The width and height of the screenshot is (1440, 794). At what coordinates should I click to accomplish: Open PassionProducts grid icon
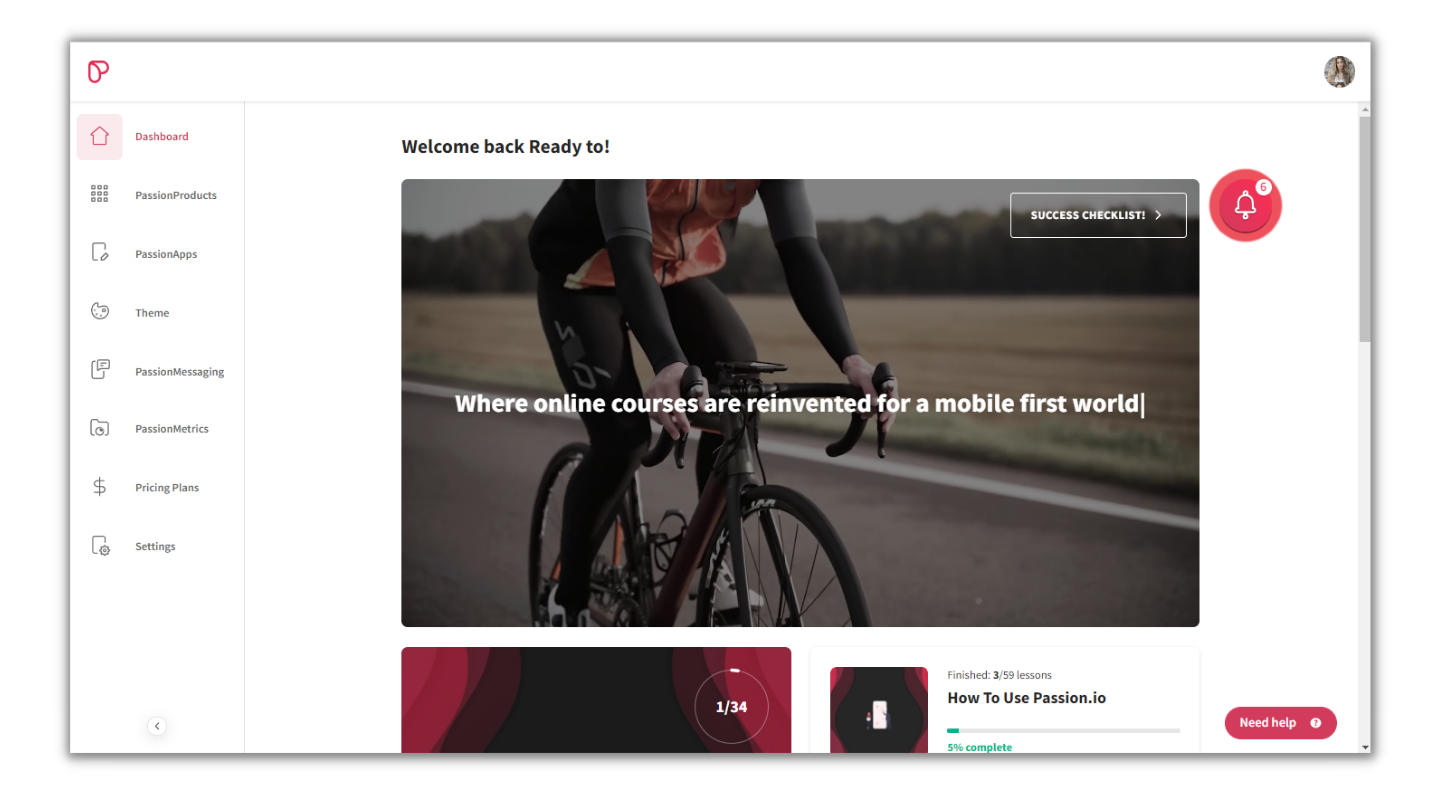tap(99, 194)
